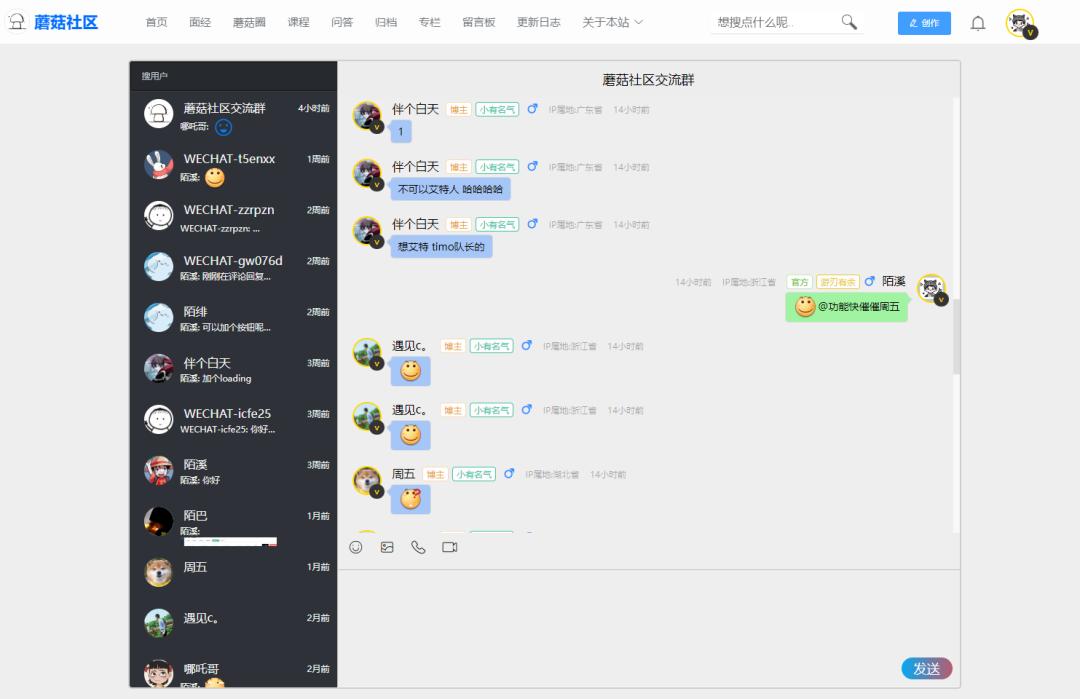Click the search magnifier icon in top bar
The image size is (1080, 699).
(849, 21)
